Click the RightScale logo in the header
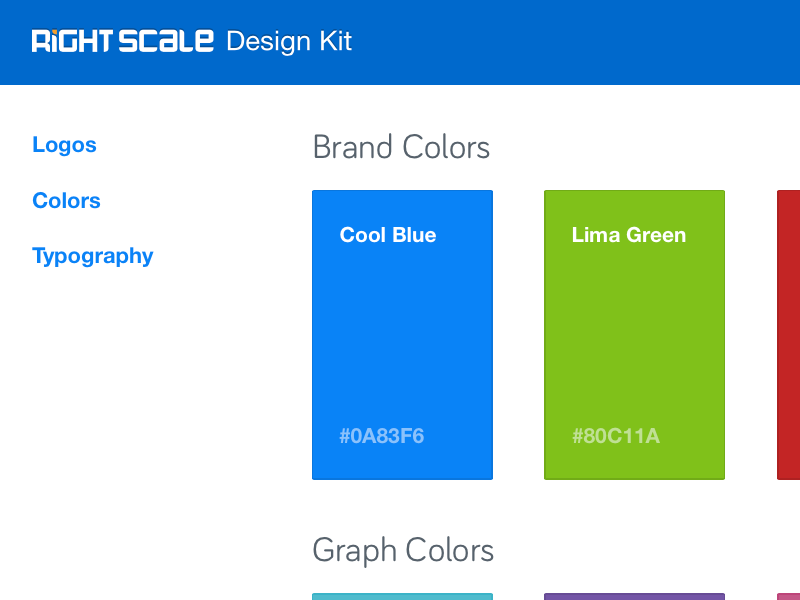This screenshot has height=600, width=800. click(x=120, y=40)
